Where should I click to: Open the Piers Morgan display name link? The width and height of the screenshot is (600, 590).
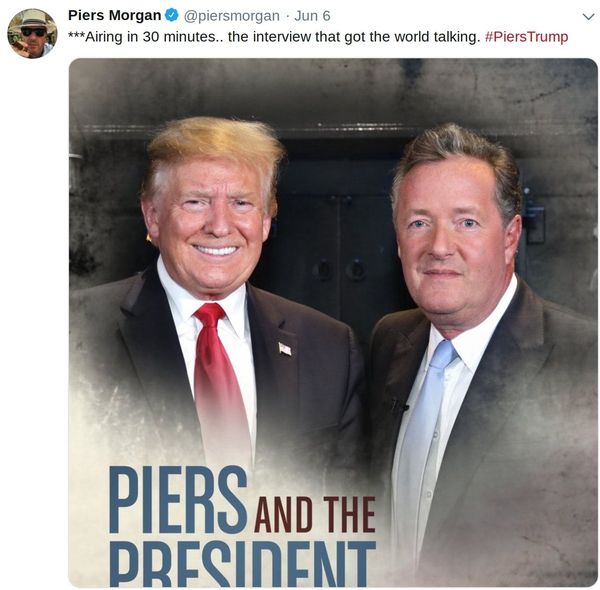pos(114,15)
